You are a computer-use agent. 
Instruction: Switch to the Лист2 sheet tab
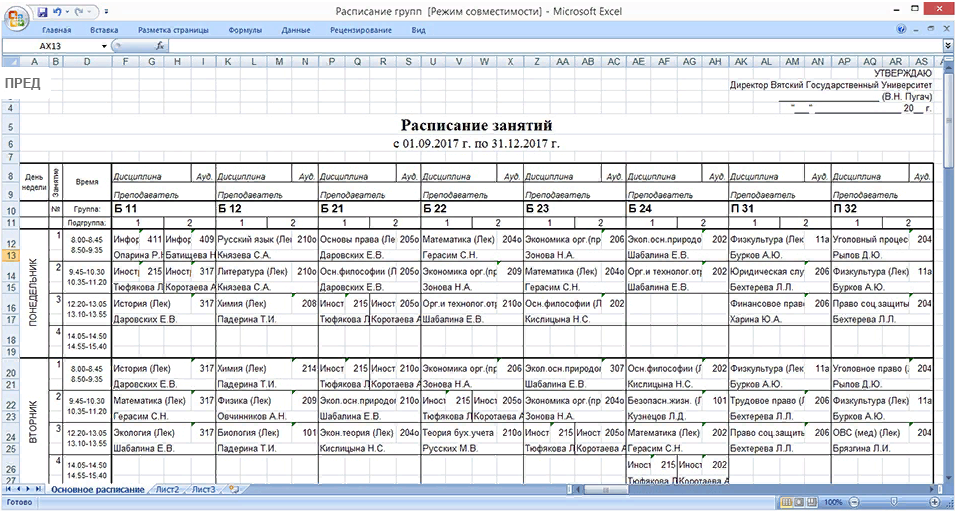[x=167, y=489]
